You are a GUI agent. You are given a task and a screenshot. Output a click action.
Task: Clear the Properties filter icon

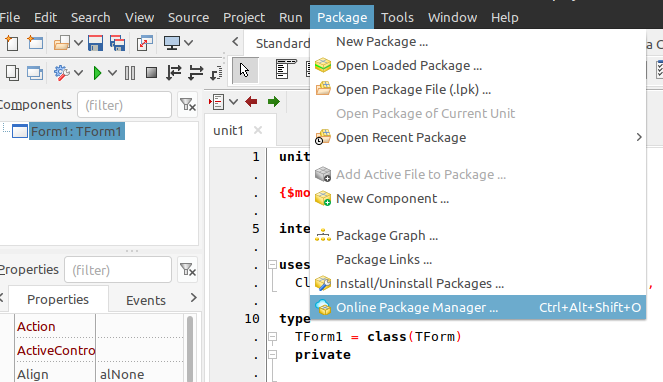coord(187,269)
